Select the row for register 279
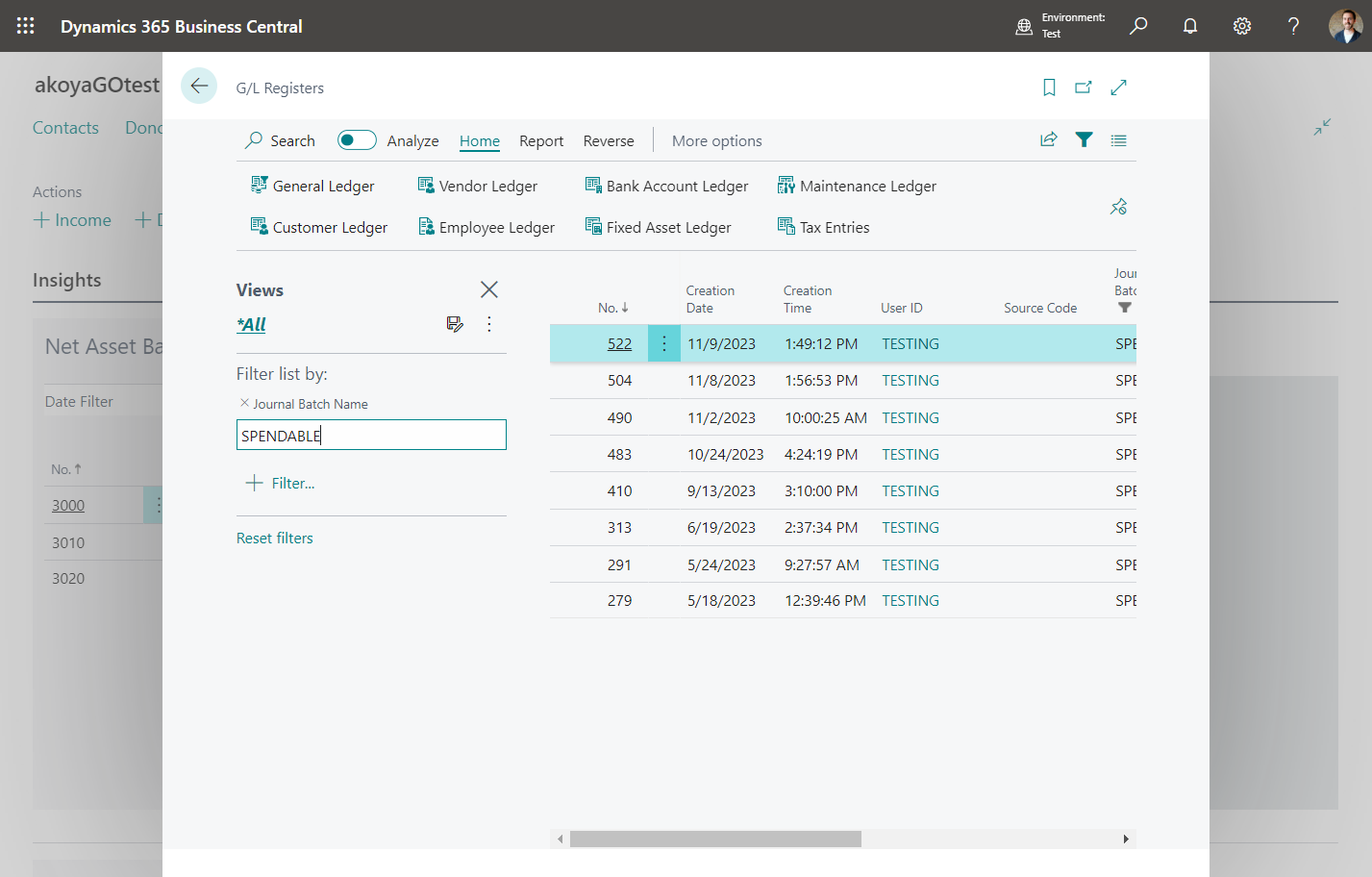The width and height of the screenshot is (1372, 877). click(x=843, y=600)
